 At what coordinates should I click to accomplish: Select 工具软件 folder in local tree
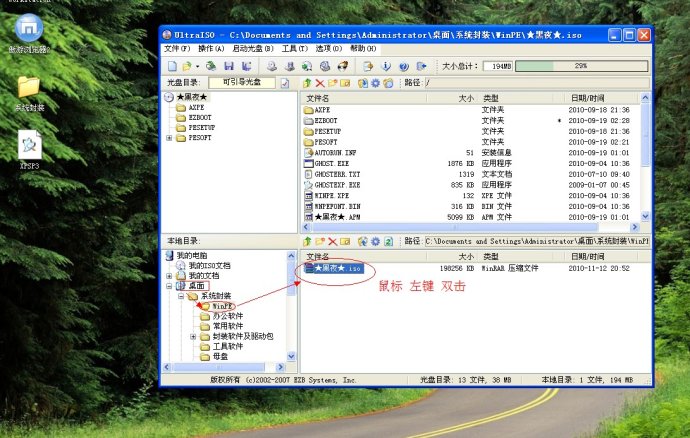tap(228, 346)
